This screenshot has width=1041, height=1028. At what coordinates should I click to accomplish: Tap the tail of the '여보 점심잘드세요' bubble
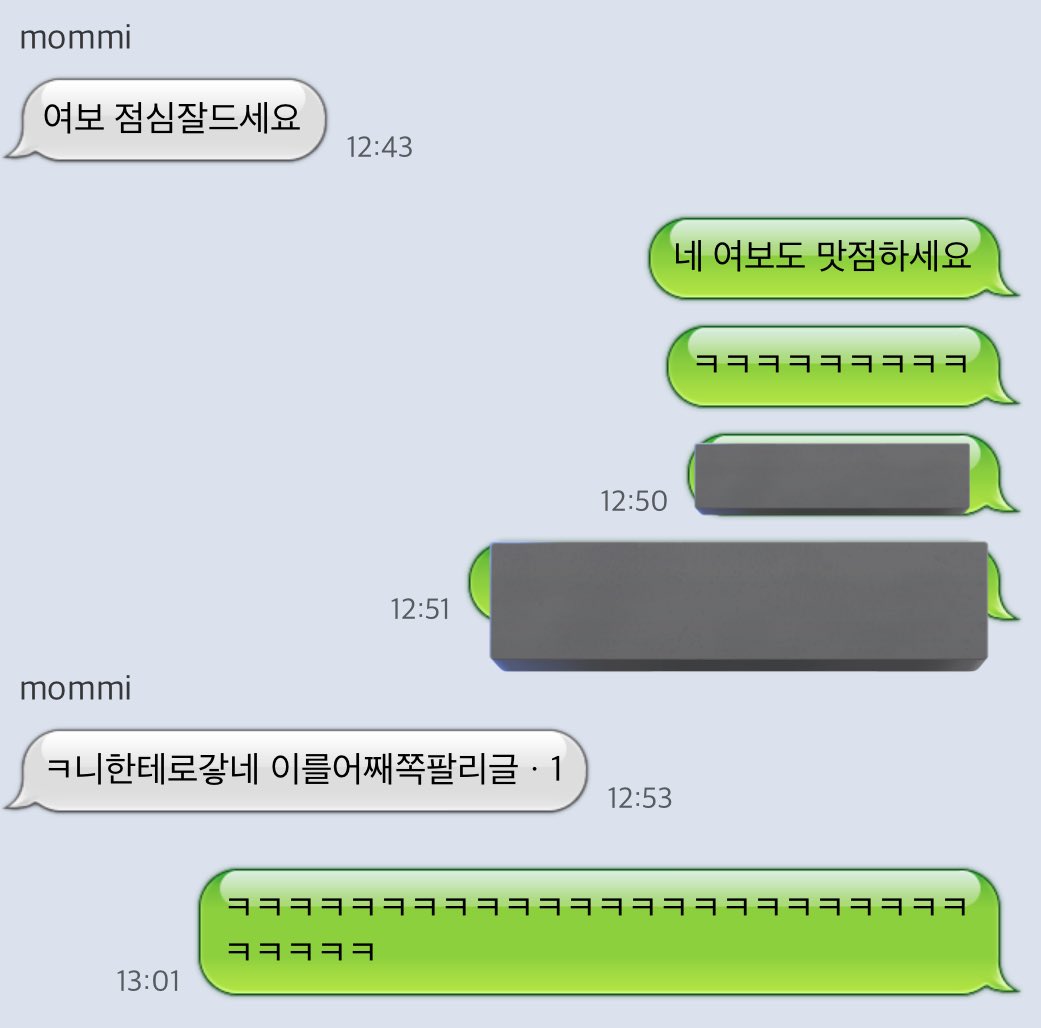[x=20, y=151]
